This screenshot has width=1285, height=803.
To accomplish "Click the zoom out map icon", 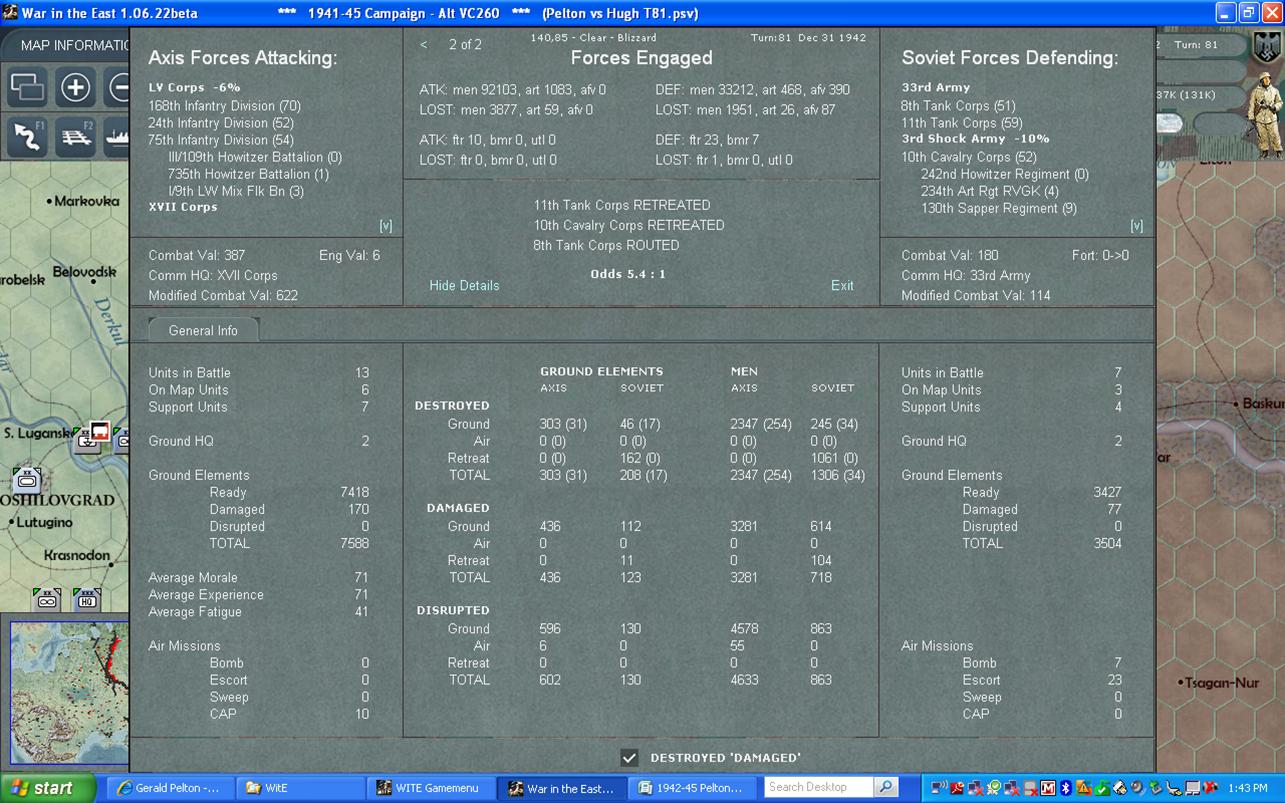I will (x=118, y=88).
